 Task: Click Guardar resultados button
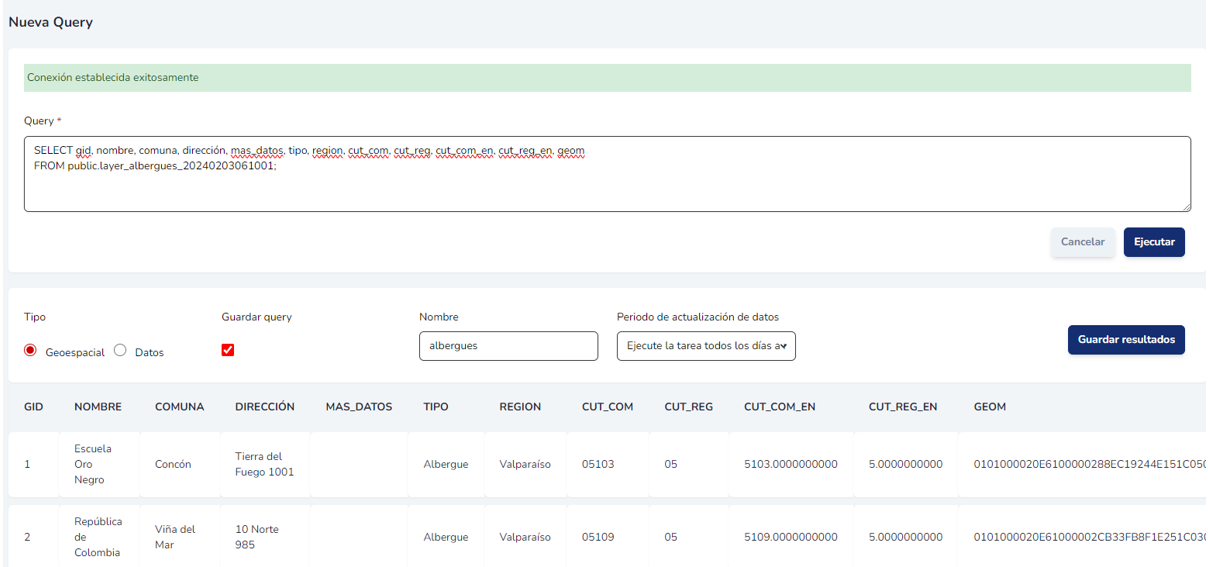[x=1125, y=340]
